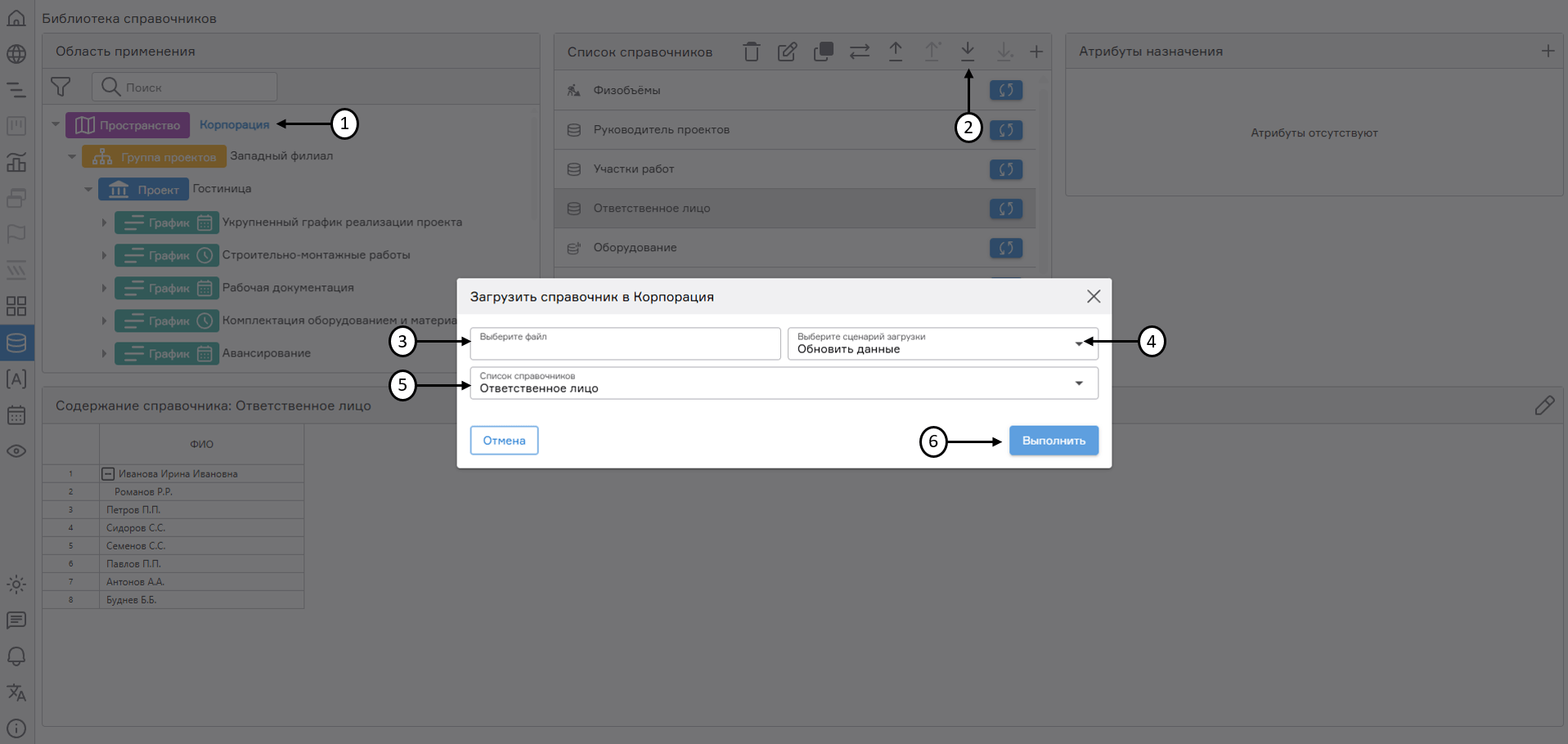
Task: Click the edit pencil icon in reference list toolbar
Action: 787,52
